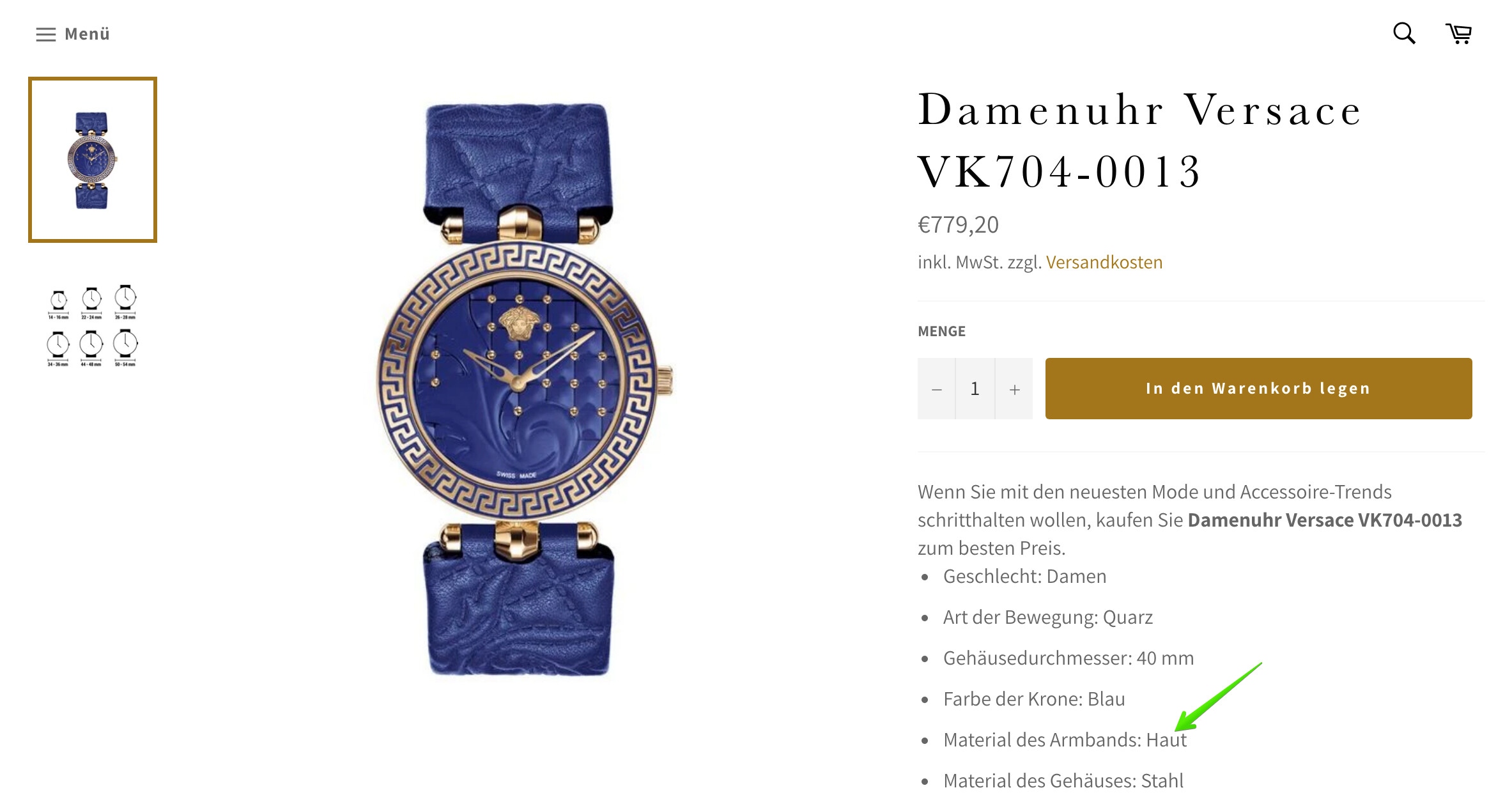Click the Art der Bewegung: Quarz item
Image resolution: width=1512 pixels, height=804 pixels.
pos(1048,617)
